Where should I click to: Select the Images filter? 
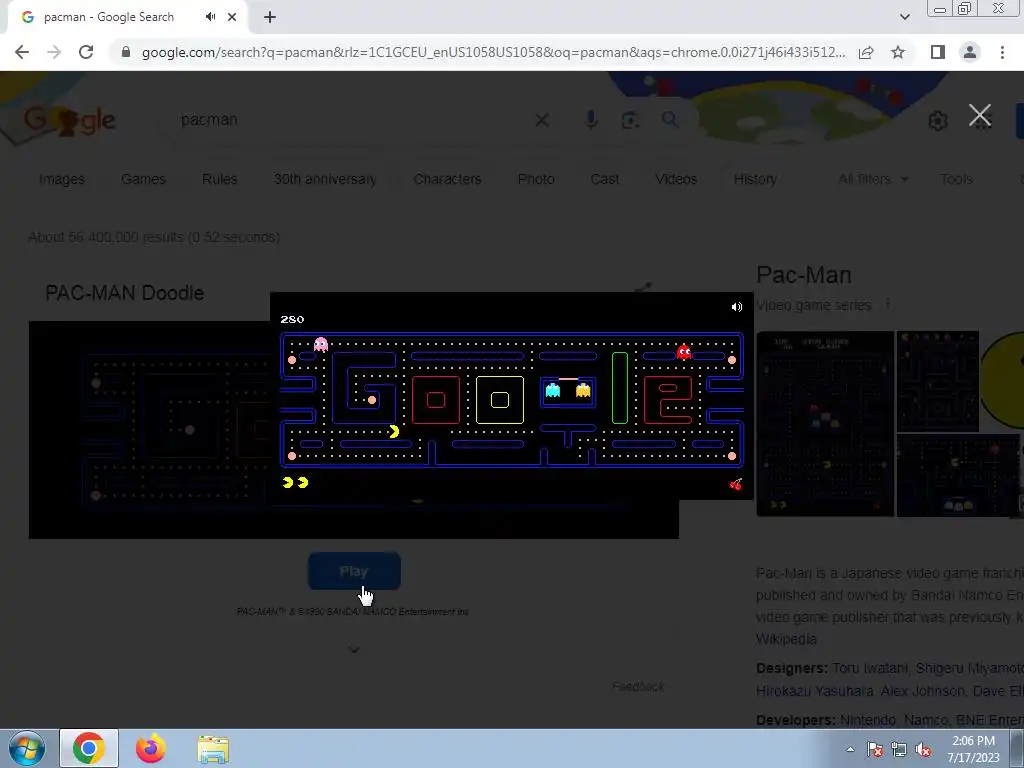pos(61,179)
